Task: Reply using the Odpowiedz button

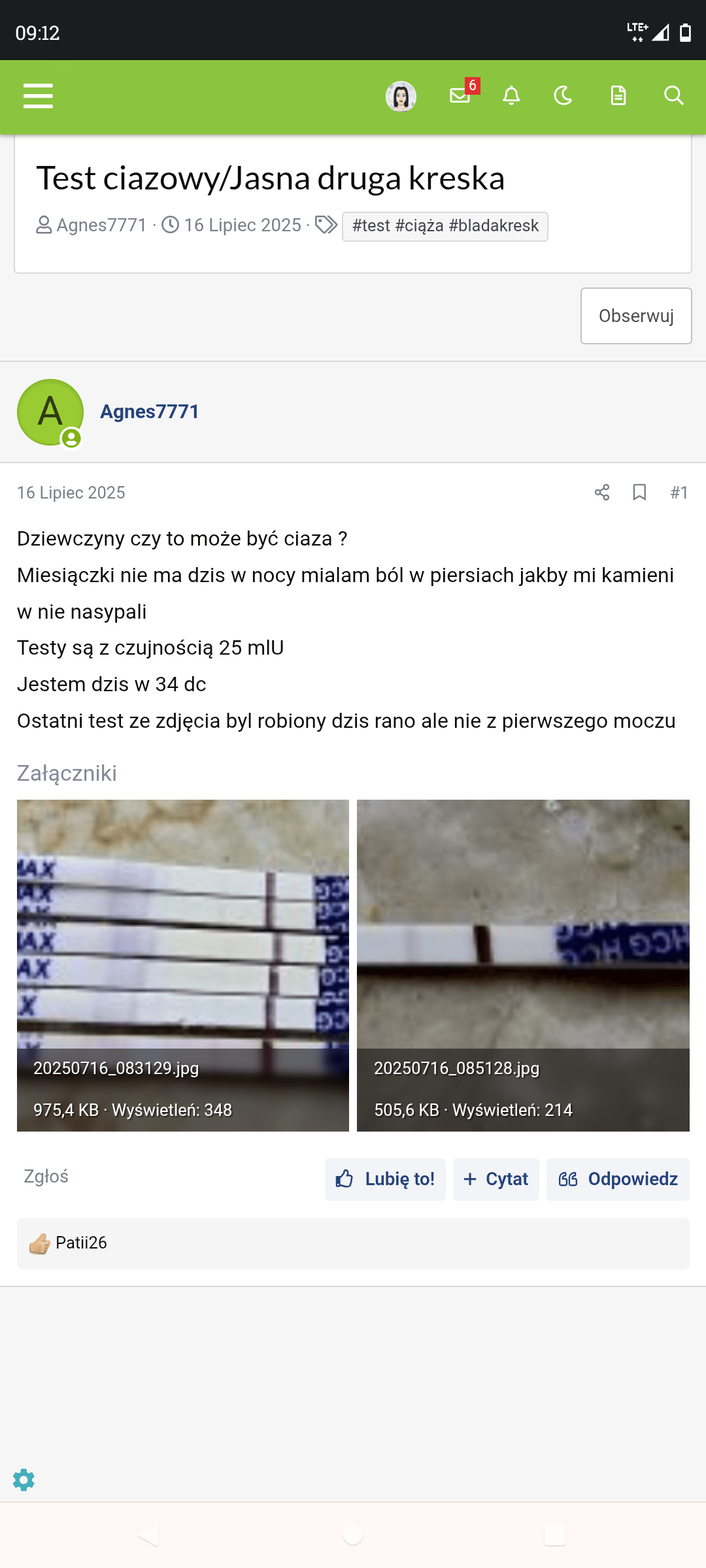Action: [618, 1179]
